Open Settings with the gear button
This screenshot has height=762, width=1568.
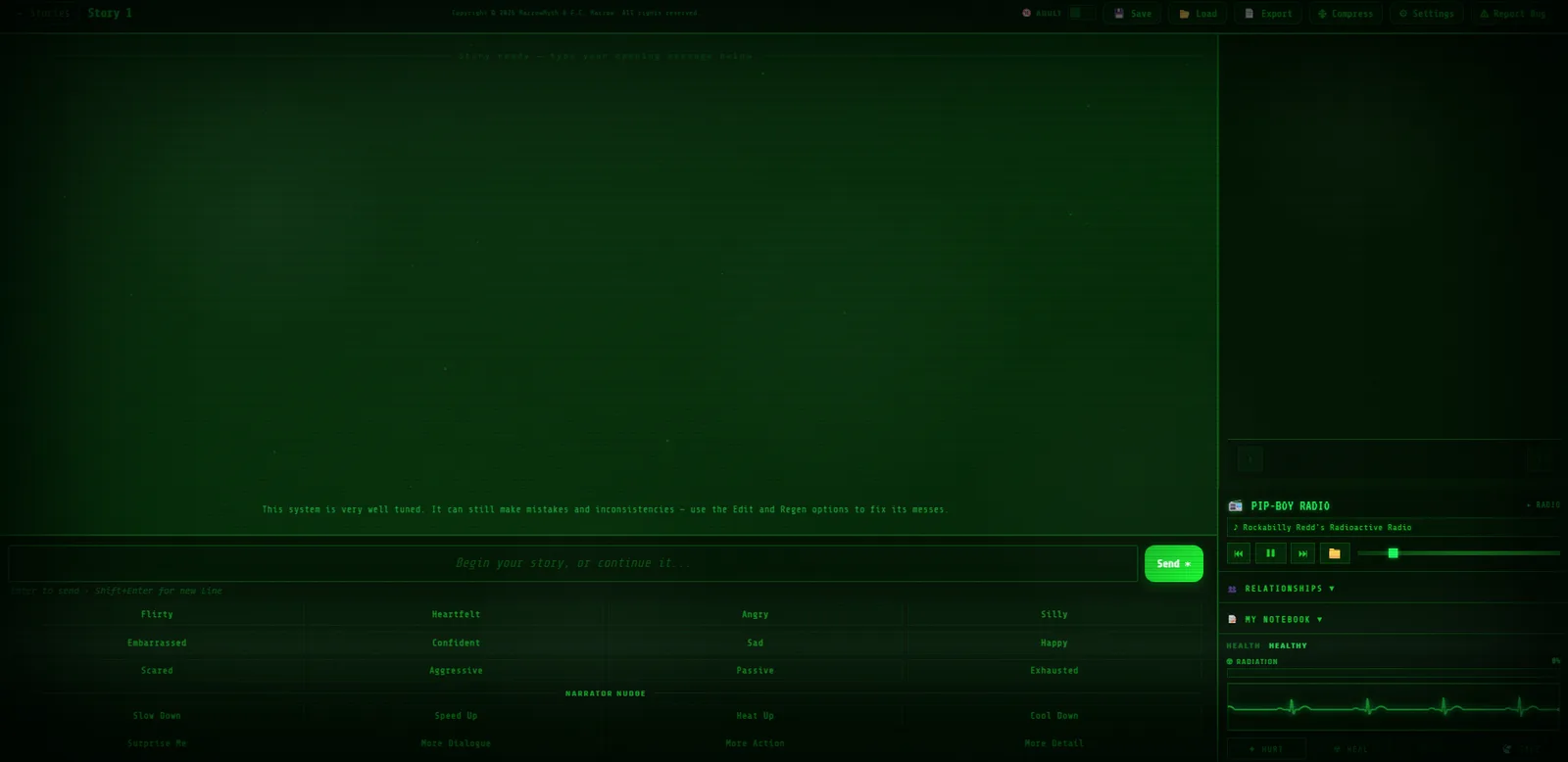coord(1427,14)
